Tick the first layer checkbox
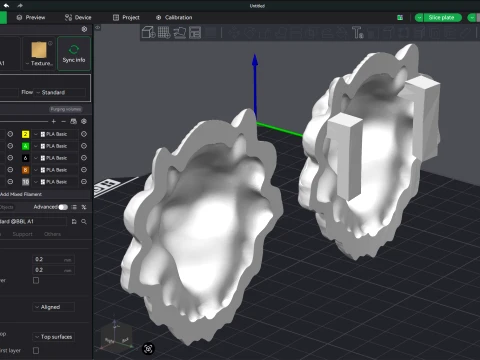Image resolution: width=480 pixels, height=360 pixels. pyautogui.click(x=36, y=350)
